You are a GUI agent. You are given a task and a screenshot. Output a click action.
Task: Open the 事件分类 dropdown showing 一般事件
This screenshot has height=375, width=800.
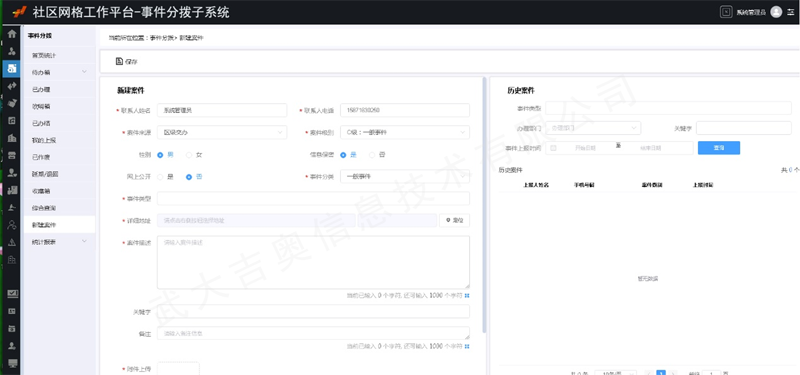405,177
